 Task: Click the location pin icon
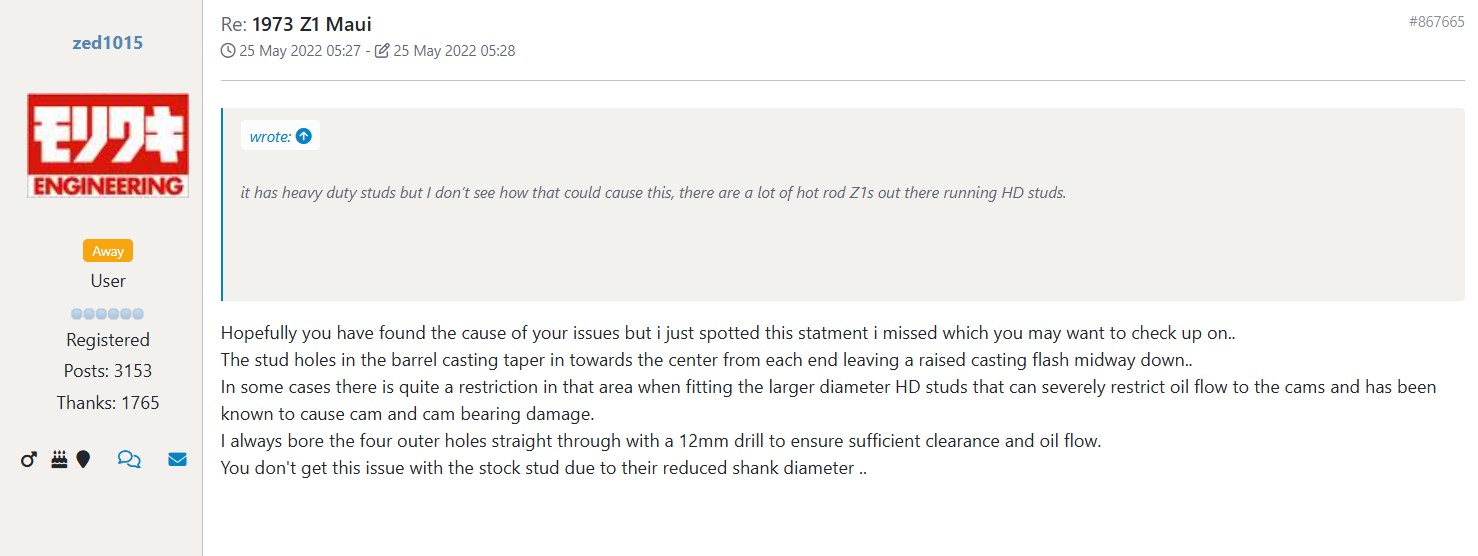click(83, 460)
